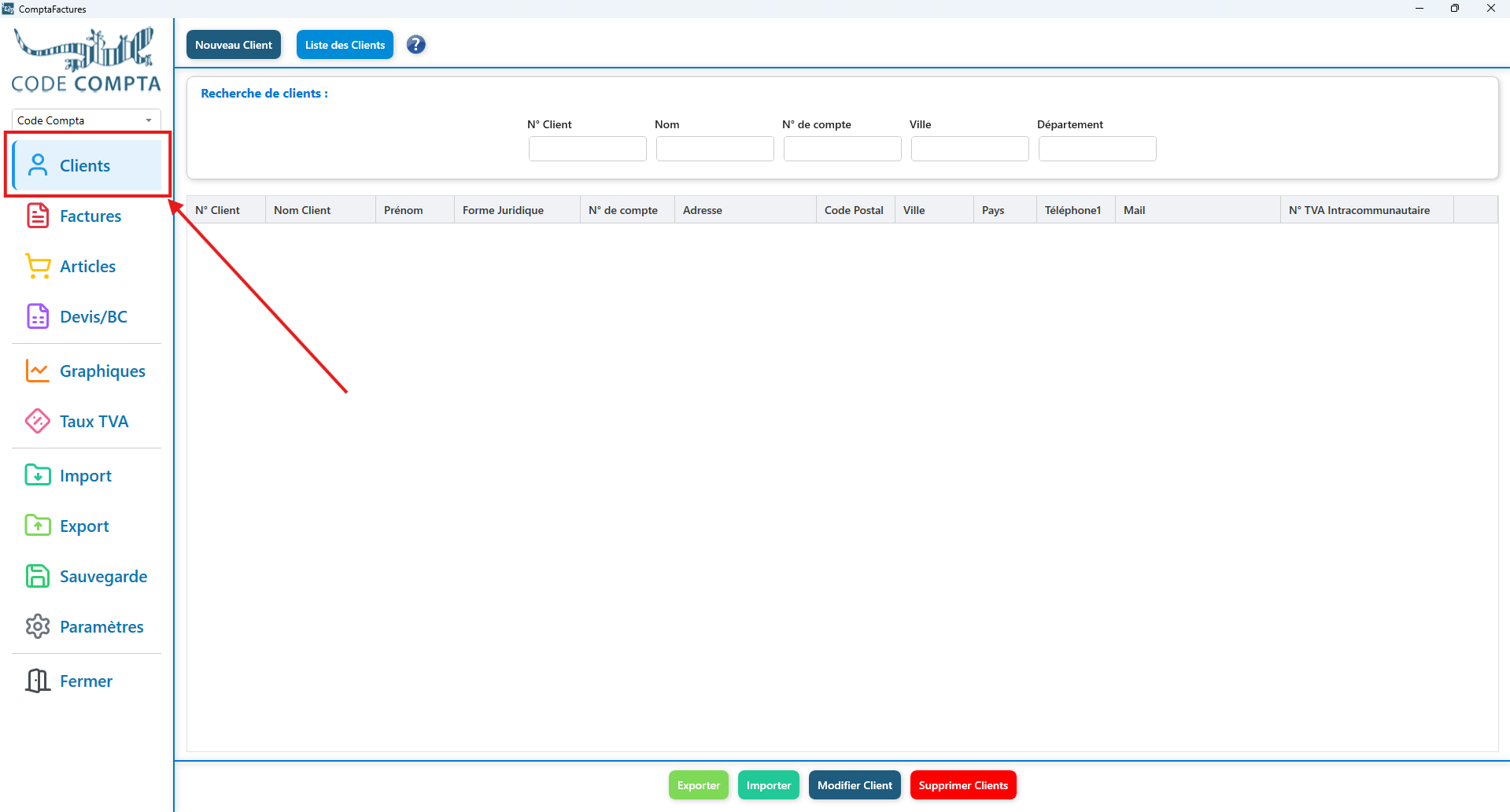The image size is (1510, 812).
Task: Open the Articles section
Action: tap(88, 266)
